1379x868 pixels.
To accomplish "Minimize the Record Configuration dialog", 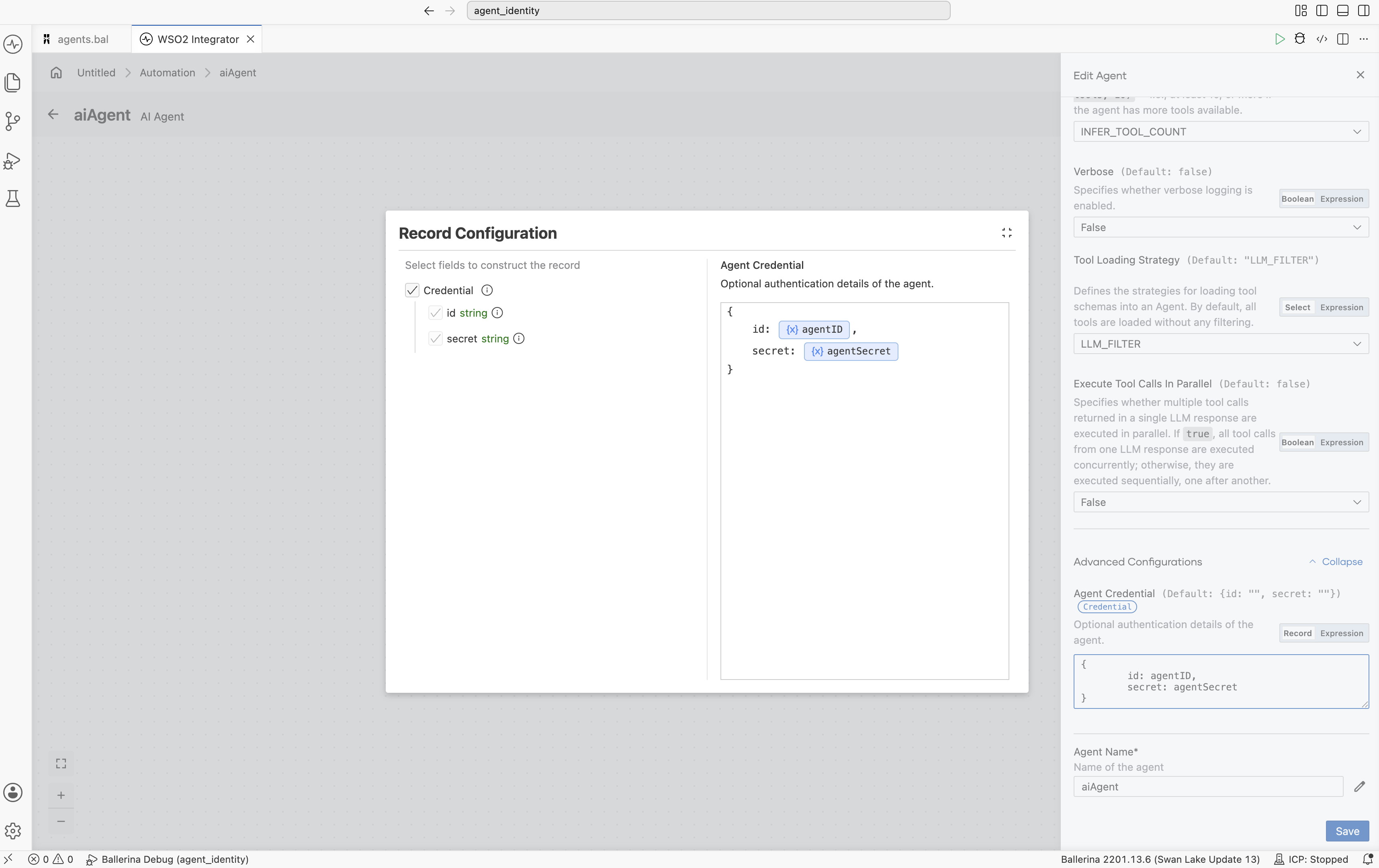I will [1007, 232].
